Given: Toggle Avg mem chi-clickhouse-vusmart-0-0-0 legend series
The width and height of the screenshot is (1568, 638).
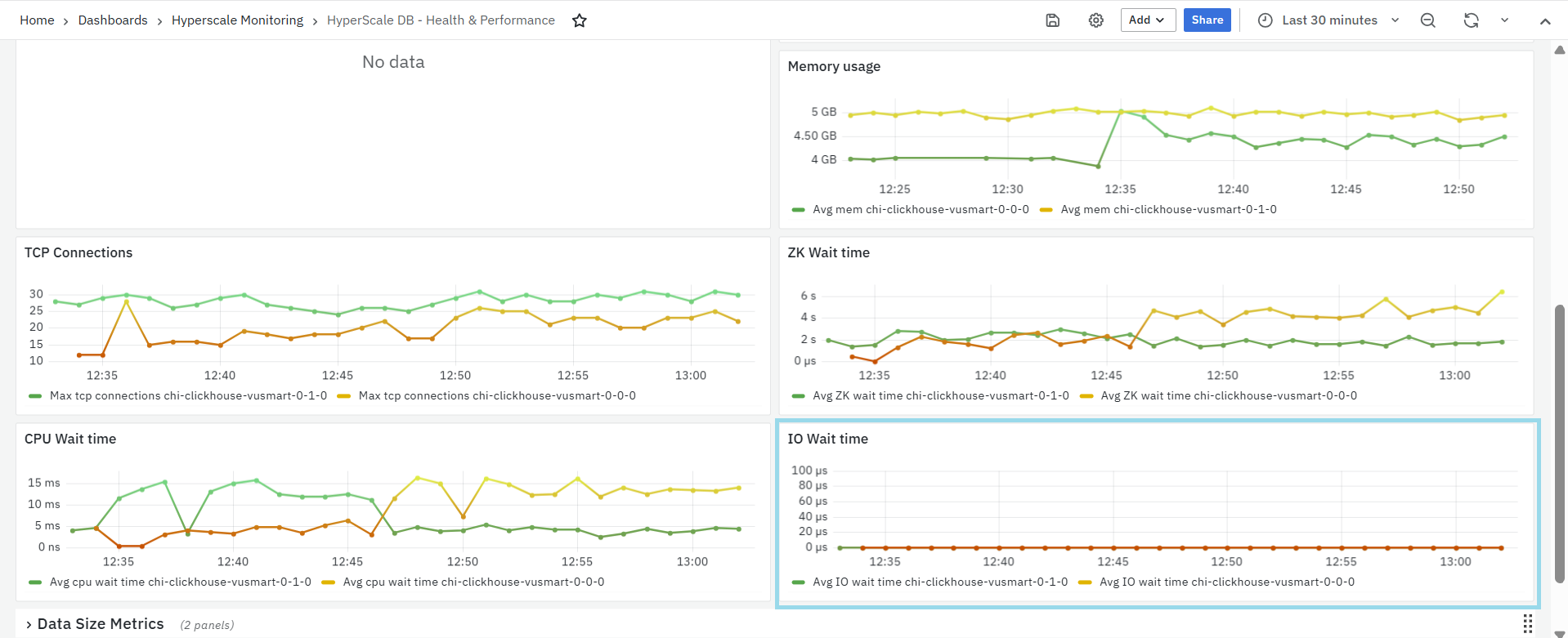Looking at the screenshot, I should (921, 210).
